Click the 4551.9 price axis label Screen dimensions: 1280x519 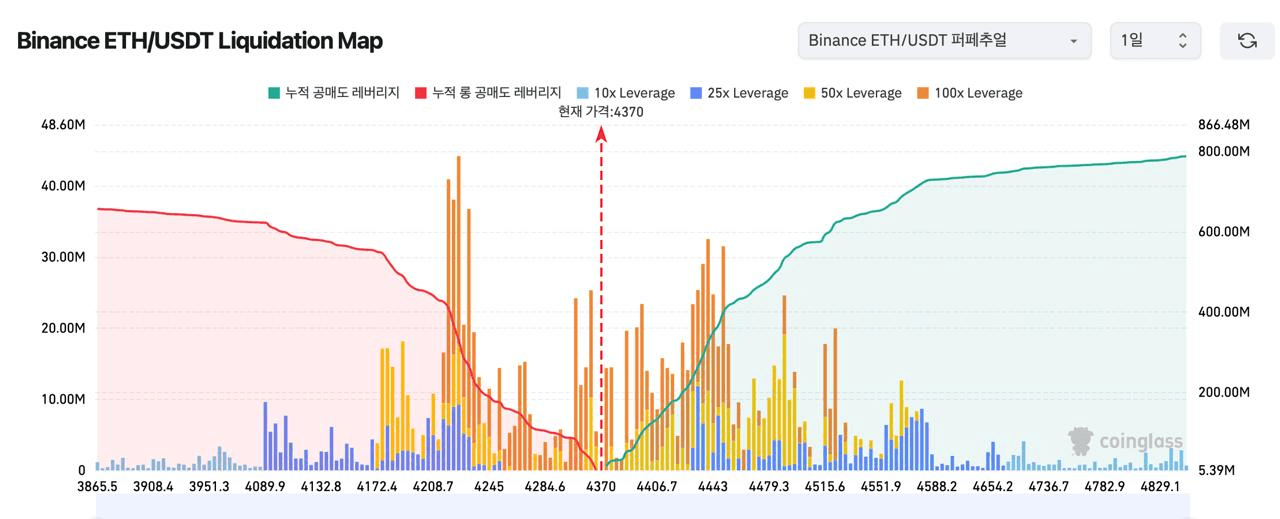click(880, 487)
